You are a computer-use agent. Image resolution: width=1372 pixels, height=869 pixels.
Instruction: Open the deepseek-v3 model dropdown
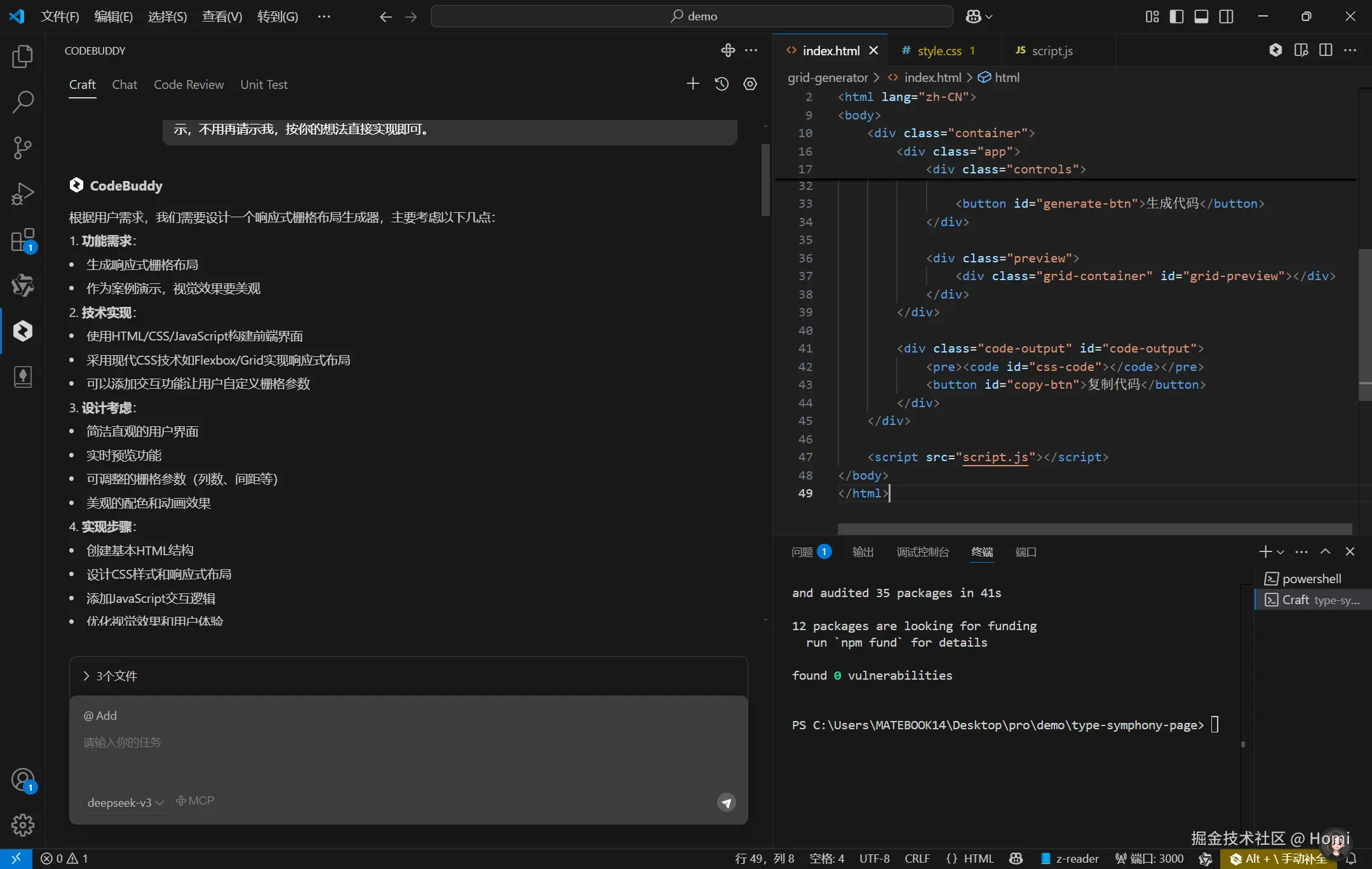(125, 802)
